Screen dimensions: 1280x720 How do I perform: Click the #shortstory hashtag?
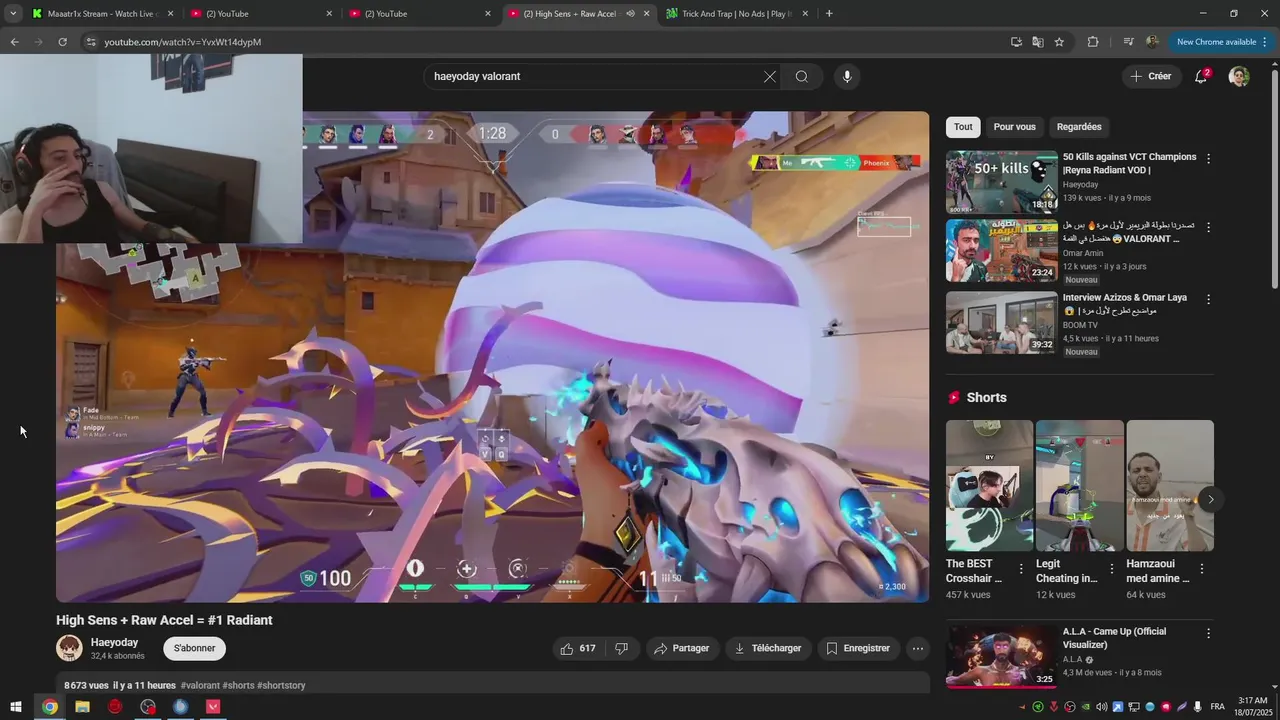coord(281,685)
